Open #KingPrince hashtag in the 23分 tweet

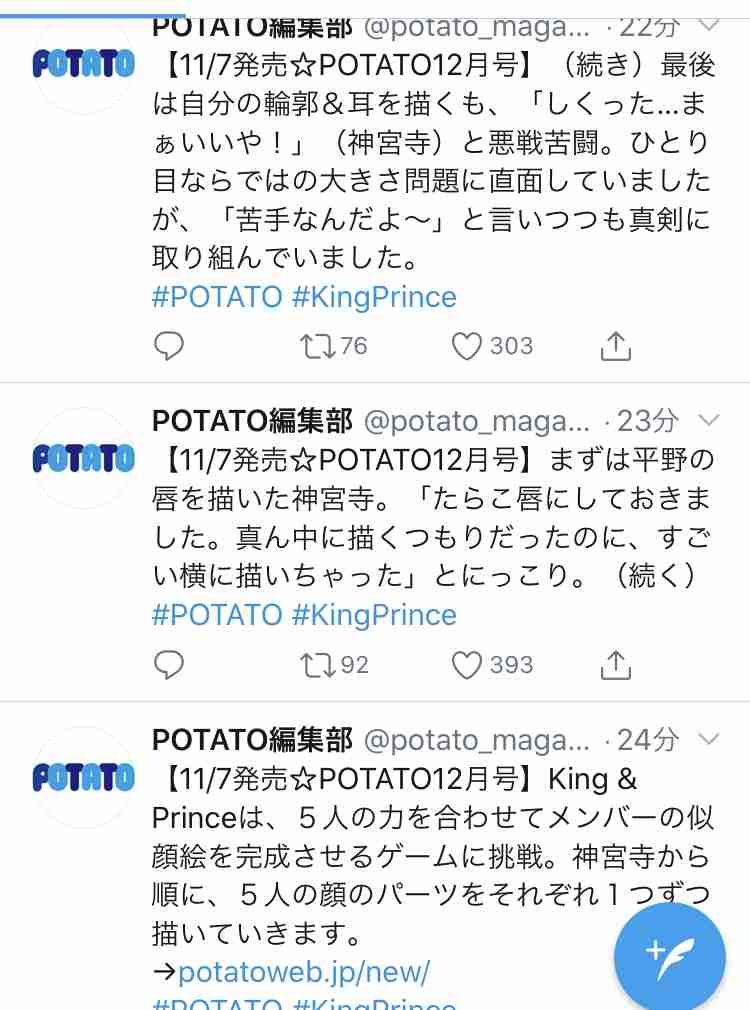coord(374,615)
